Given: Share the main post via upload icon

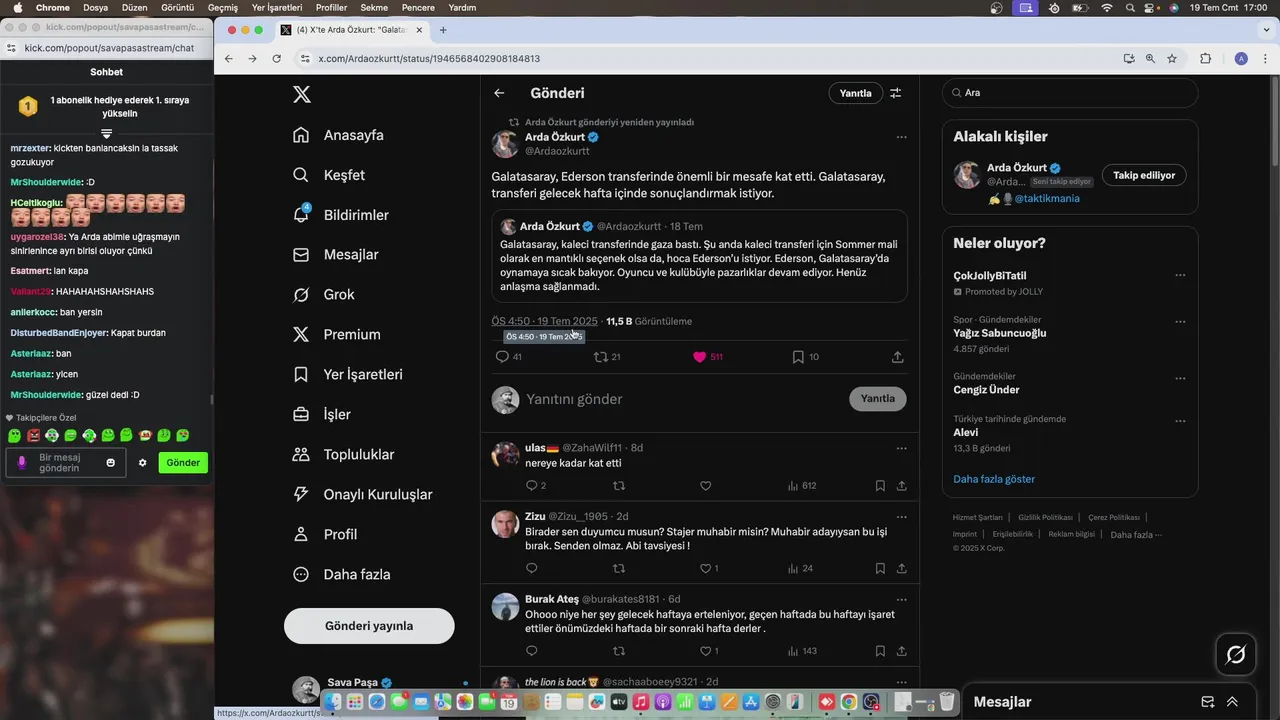Looking at the screenshot, I should tap(897, 357).
